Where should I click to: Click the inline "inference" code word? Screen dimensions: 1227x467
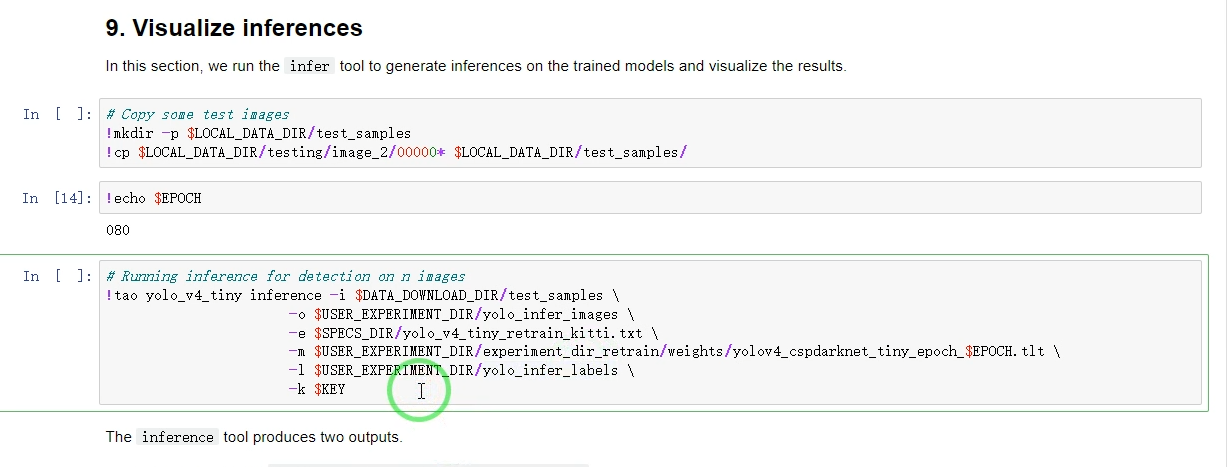point(177,437)
